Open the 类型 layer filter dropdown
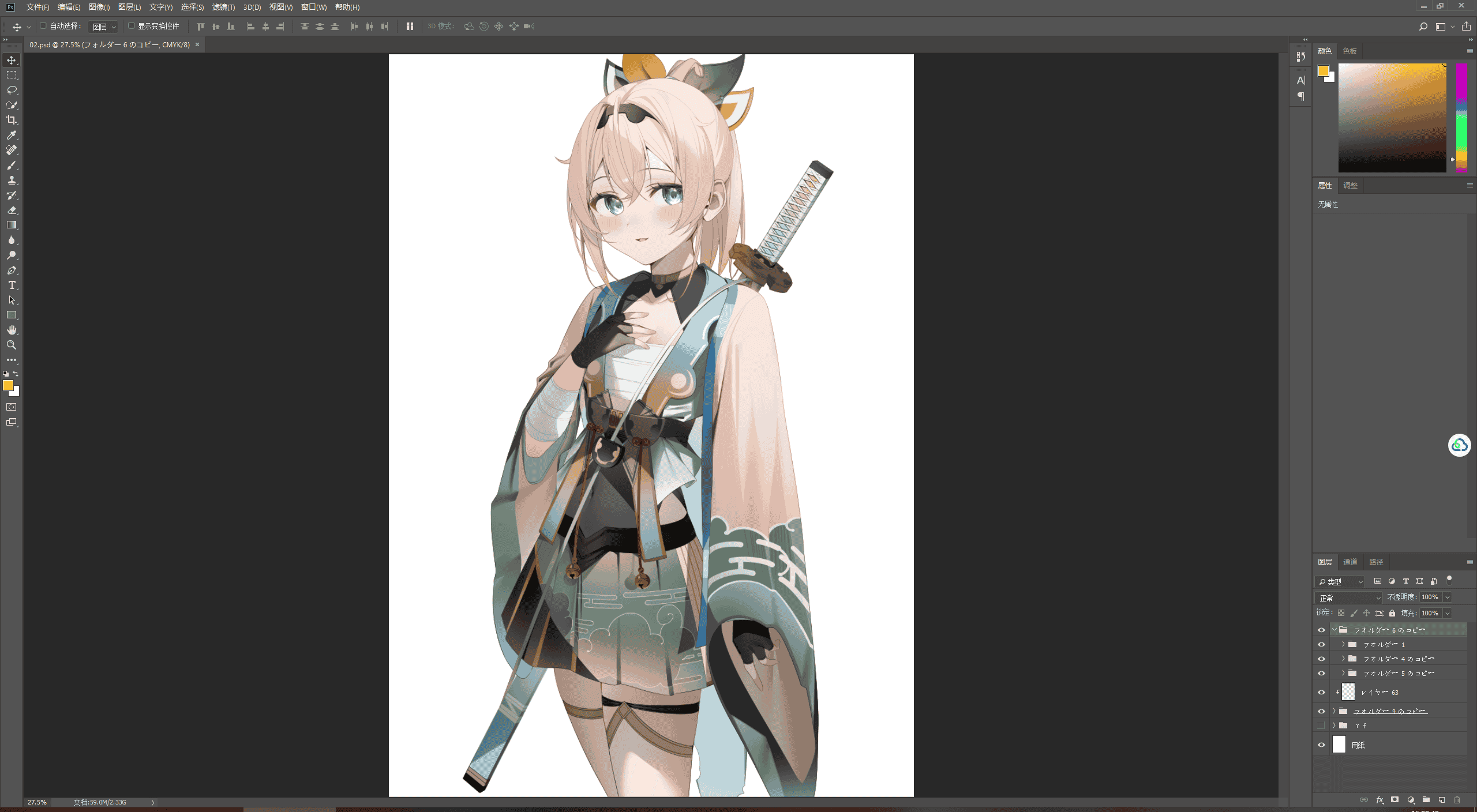Image resolution: width=1477 pixels, height=812 pixels. [x=1340, y=581]
